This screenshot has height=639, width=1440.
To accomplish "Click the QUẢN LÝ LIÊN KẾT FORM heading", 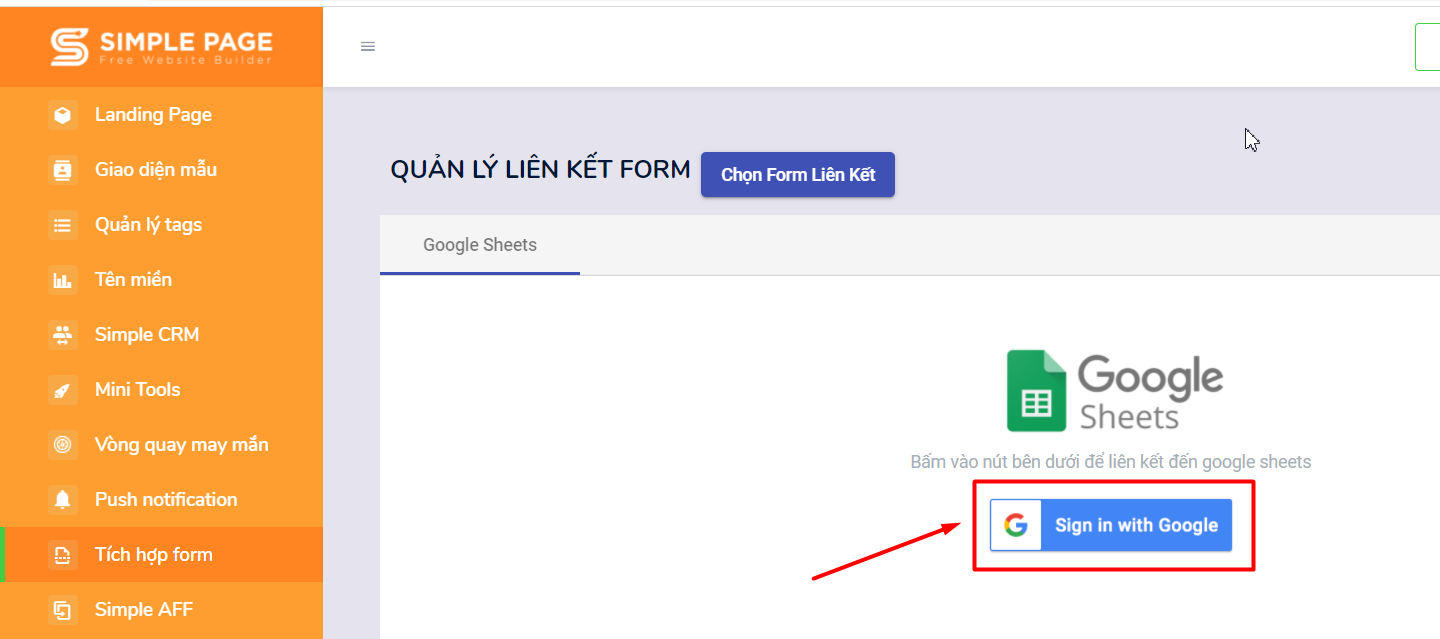I will [540, 170].
